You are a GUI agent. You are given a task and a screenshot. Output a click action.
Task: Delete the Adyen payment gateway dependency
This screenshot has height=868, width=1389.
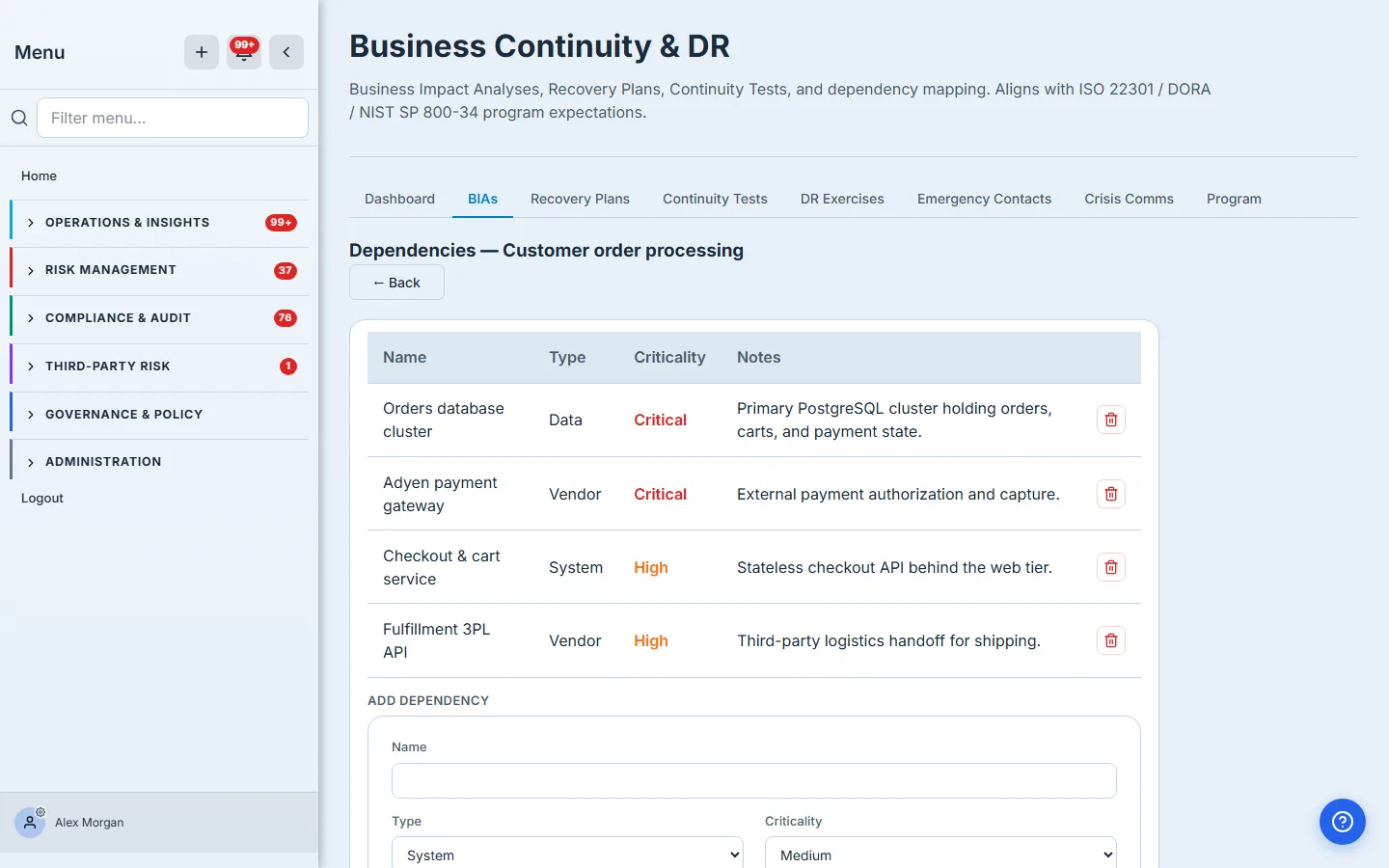[1111, 494]
